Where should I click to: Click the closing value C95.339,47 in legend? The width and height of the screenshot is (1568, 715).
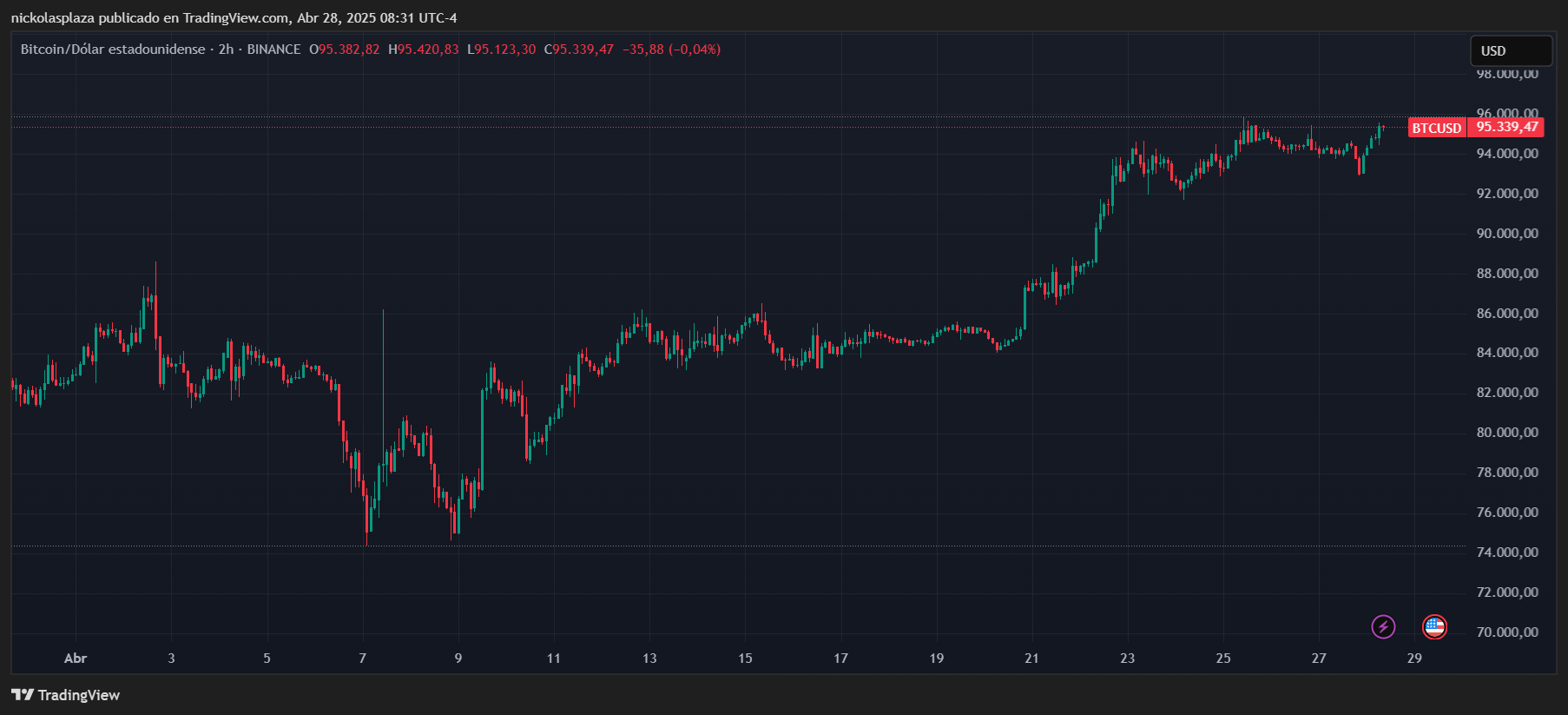579,50
